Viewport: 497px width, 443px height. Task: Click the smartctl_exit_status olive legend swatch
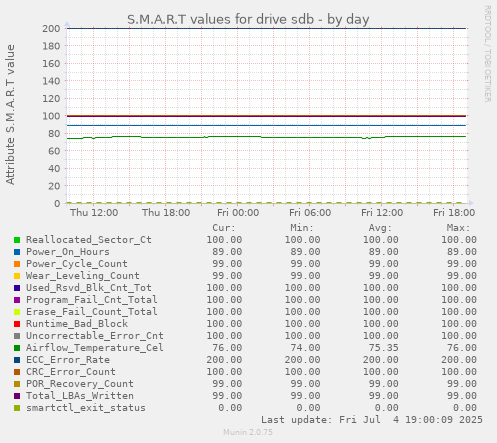[17, 408]
